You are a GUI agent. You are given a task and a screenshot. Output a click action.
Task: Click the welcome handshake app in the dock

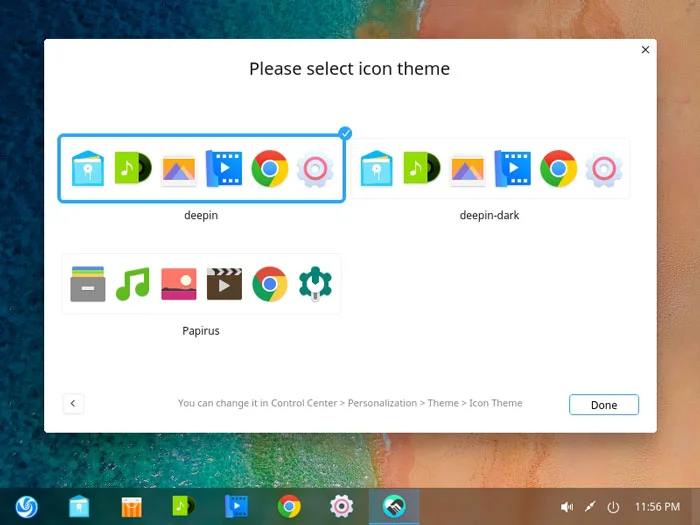point(394,506)
